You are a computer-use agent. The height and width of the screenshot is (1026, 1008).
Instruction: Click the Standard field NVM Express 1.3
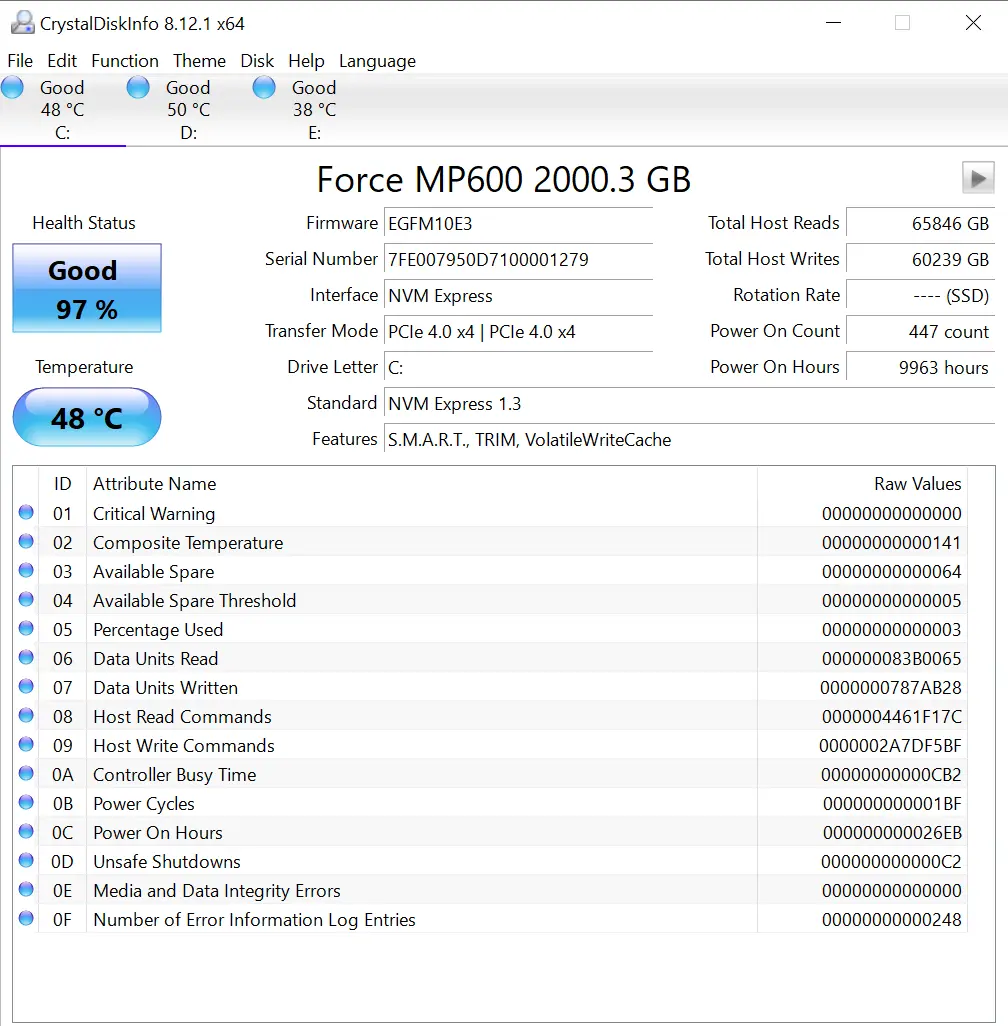pyautogui.click(x=690, y=404)
